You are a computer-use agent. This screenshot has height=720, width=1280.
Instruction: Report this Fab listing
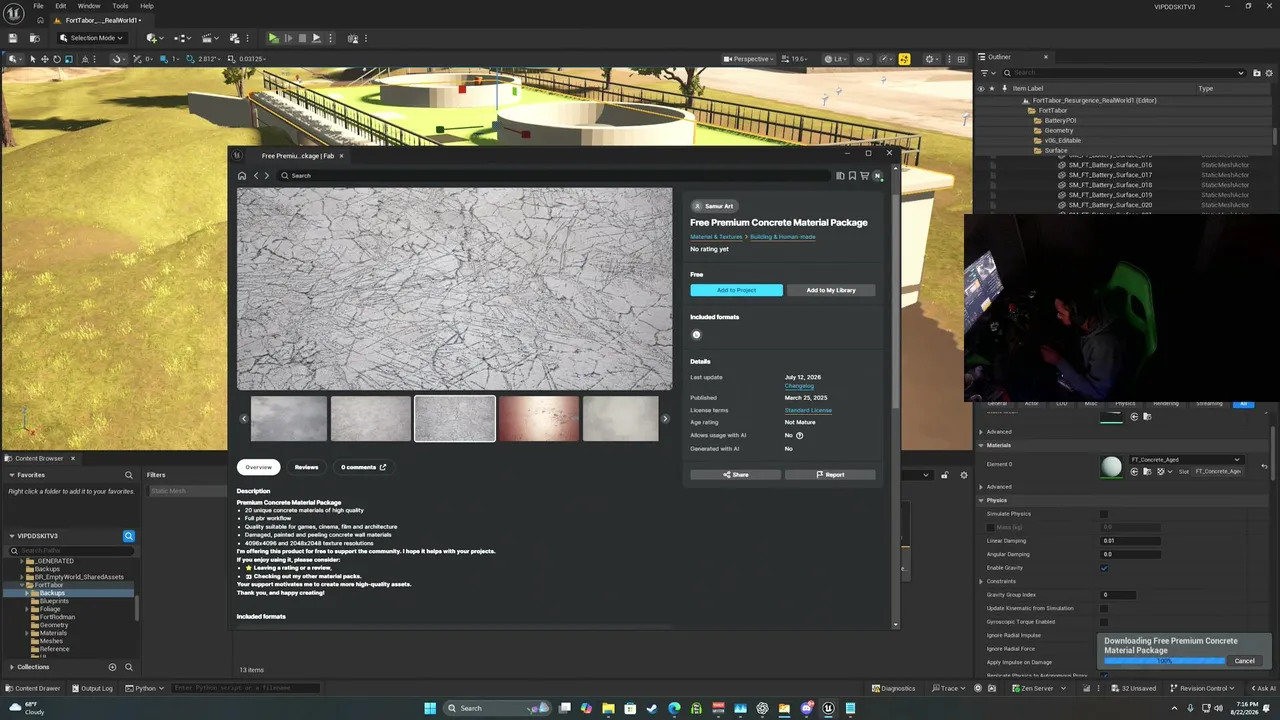coord(830,475)
